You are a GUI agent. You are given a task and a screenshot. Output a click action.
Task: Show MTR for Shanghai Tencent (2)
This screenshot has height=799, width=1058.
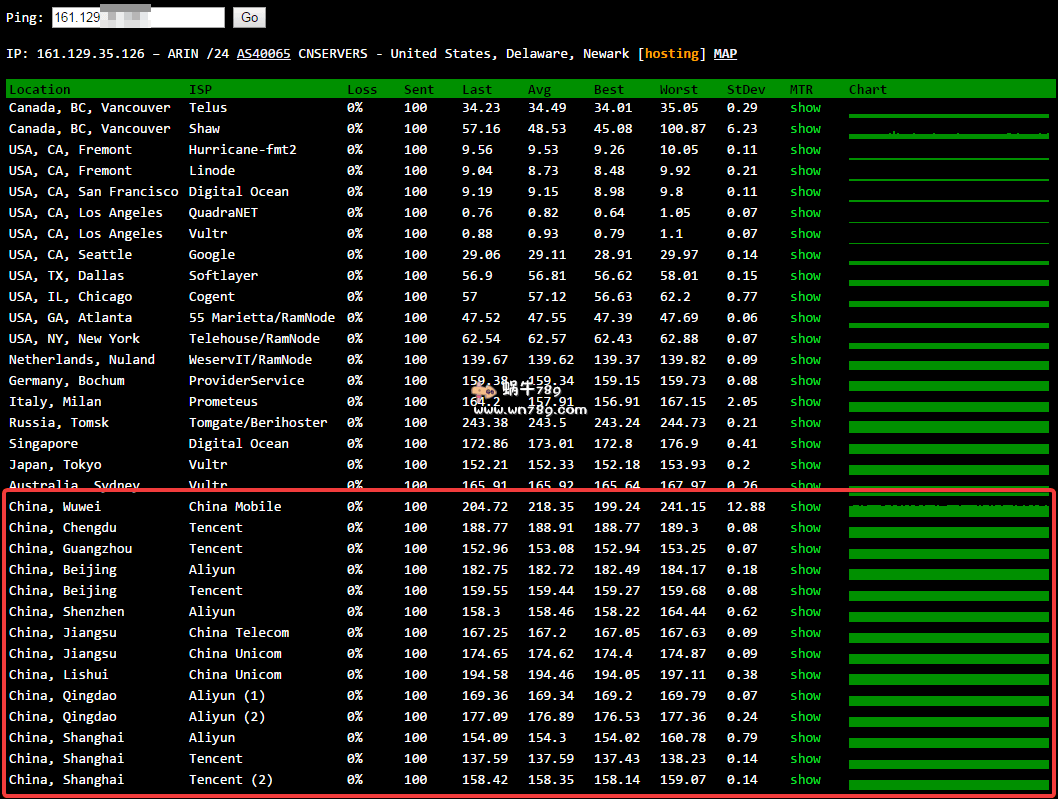tap(805, 780)
